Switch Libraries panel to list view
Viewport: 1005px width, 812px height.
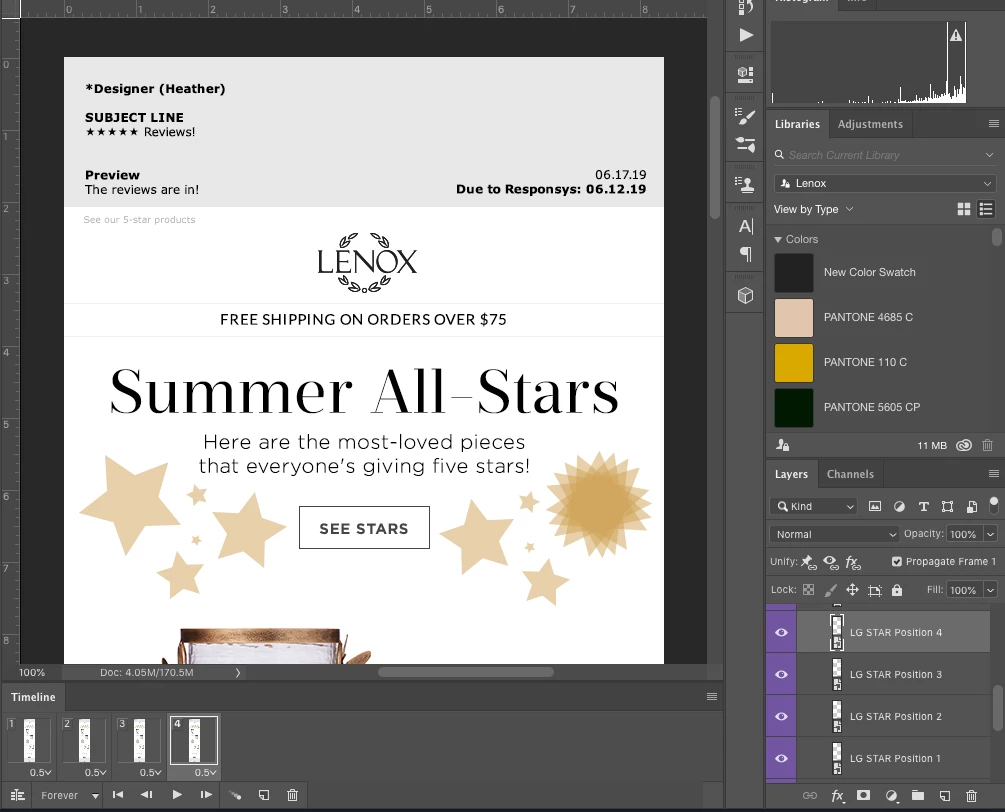tap(986, 209)
